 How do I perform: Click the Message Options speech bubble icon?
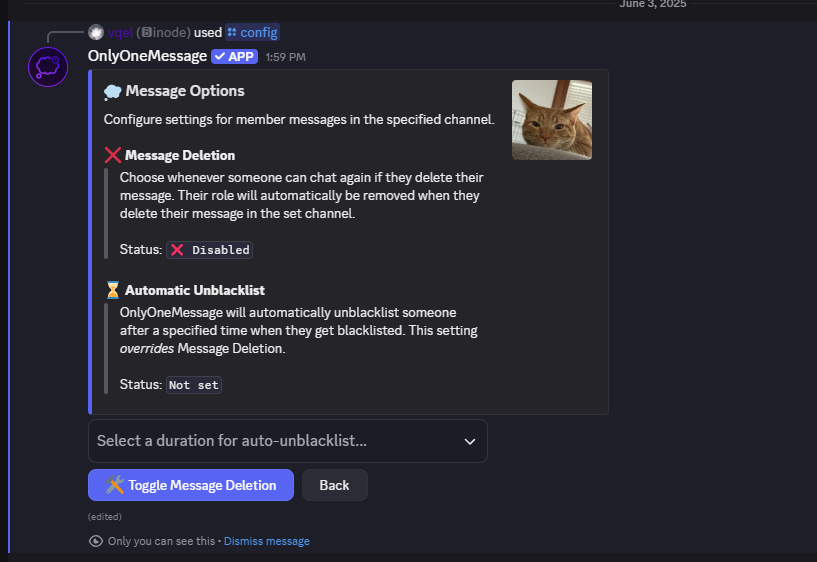point(113,92)
